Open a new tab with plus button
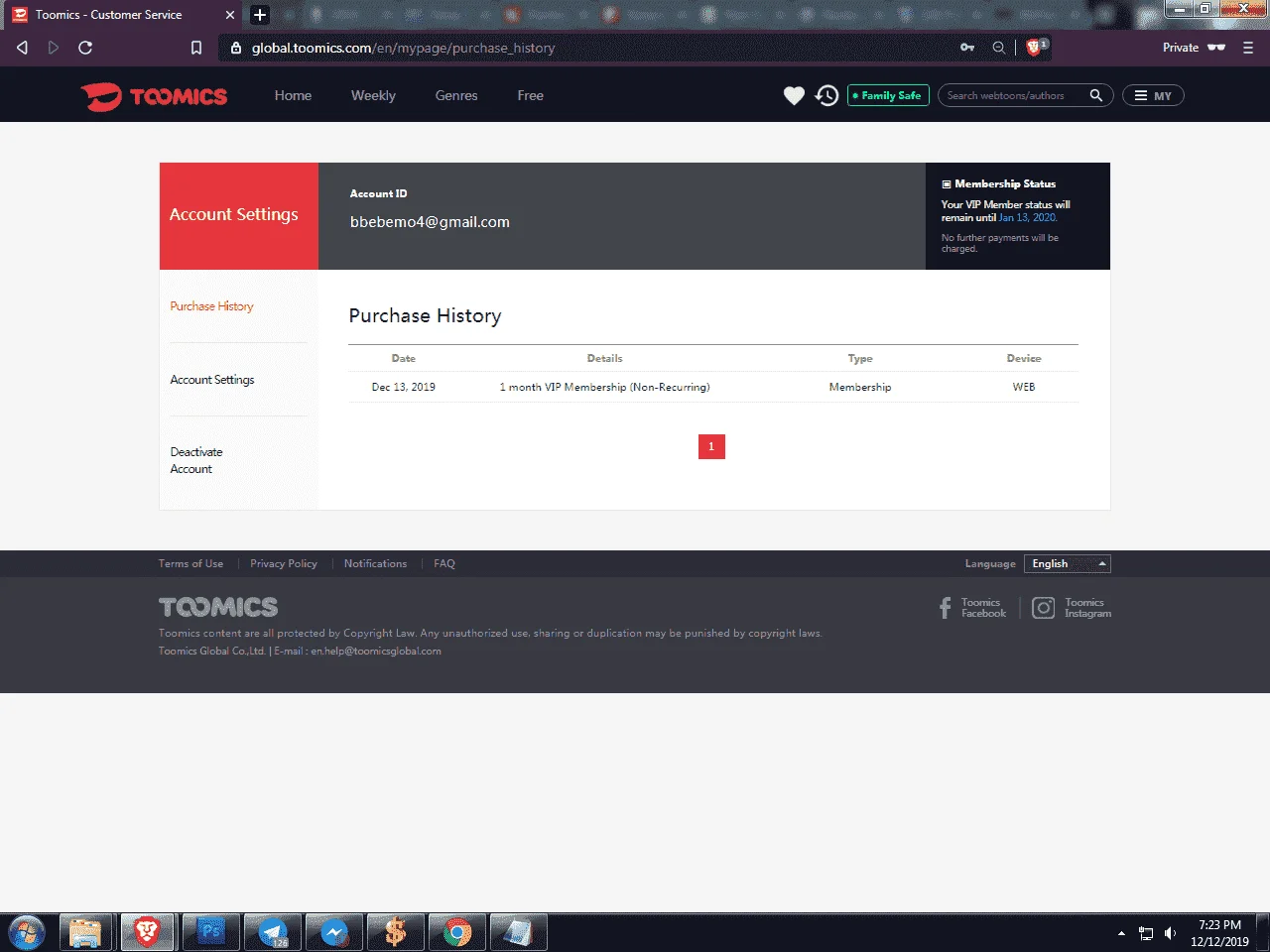 pos(260,15)
